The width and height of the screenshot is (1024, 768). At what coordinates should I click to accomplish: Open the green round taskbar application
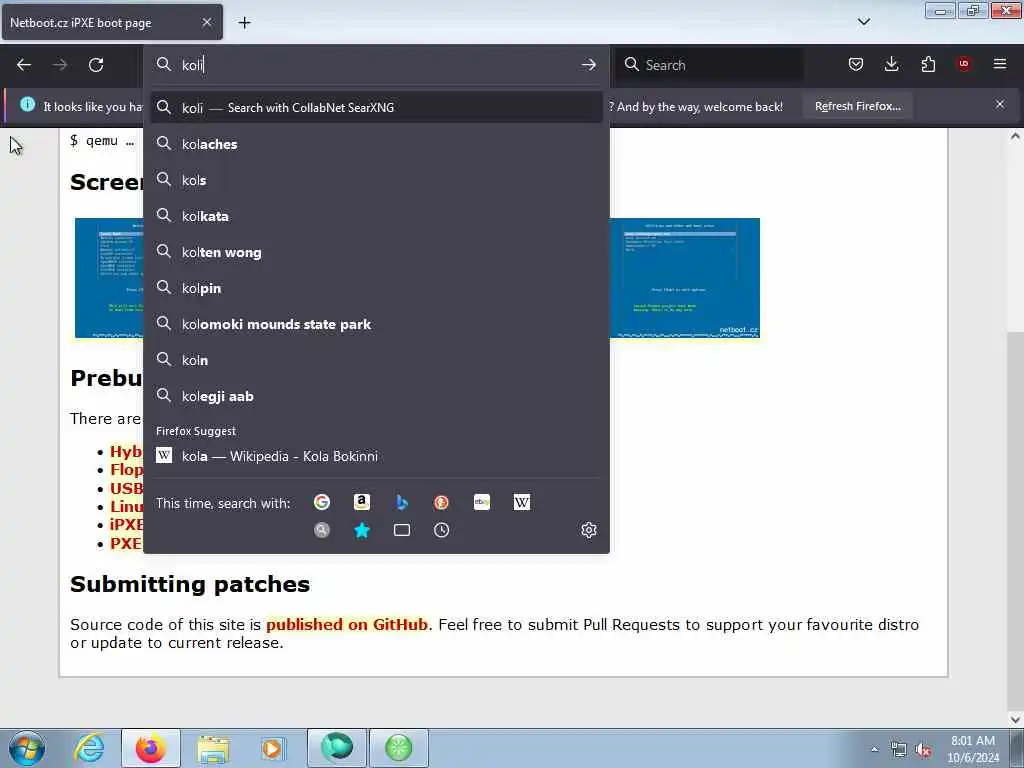click(x=399, y=748)
